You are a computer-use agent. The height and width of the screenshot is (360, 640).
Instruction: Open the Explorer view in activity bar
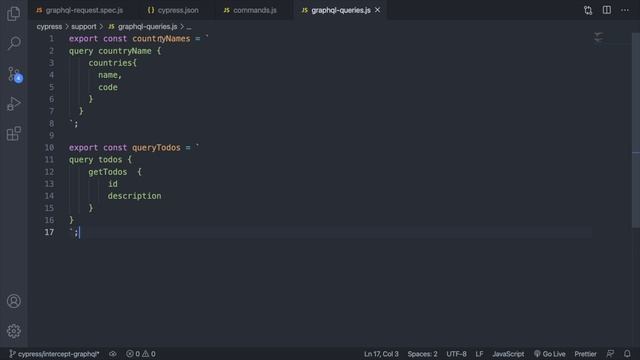[13, 14]
